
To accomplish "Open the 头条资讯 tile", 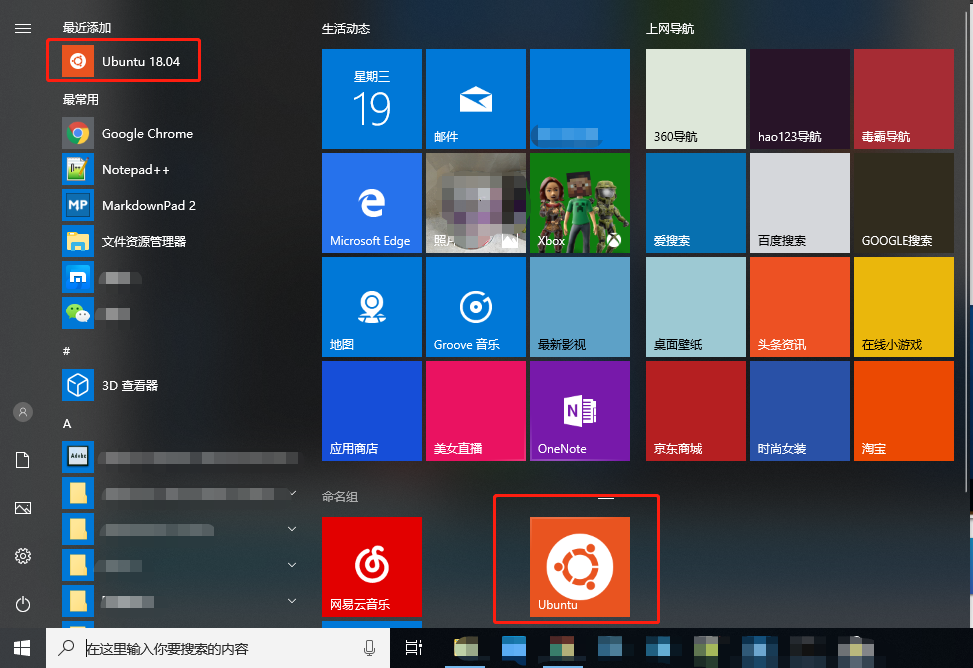I will coord(800,307).
